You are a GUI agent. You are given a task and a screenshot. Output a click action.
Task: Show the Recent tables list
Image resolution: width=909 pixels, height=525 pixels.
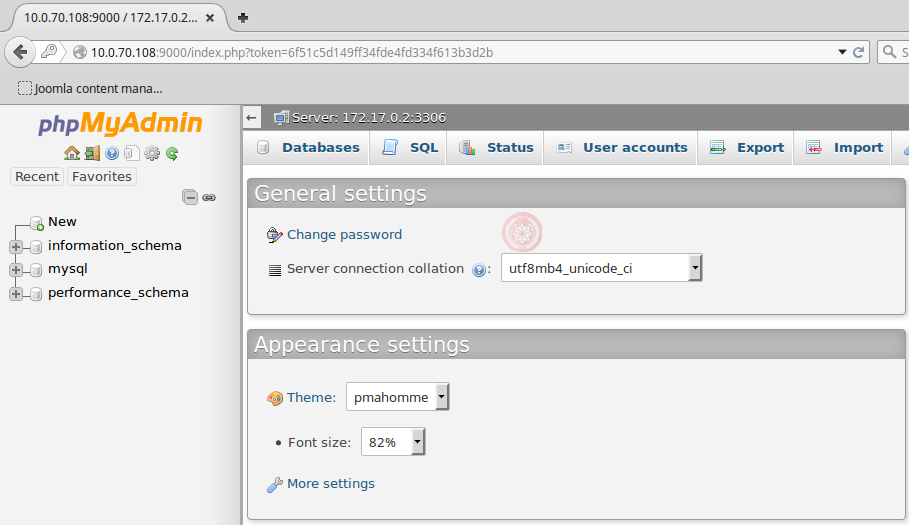click(37, 176)
